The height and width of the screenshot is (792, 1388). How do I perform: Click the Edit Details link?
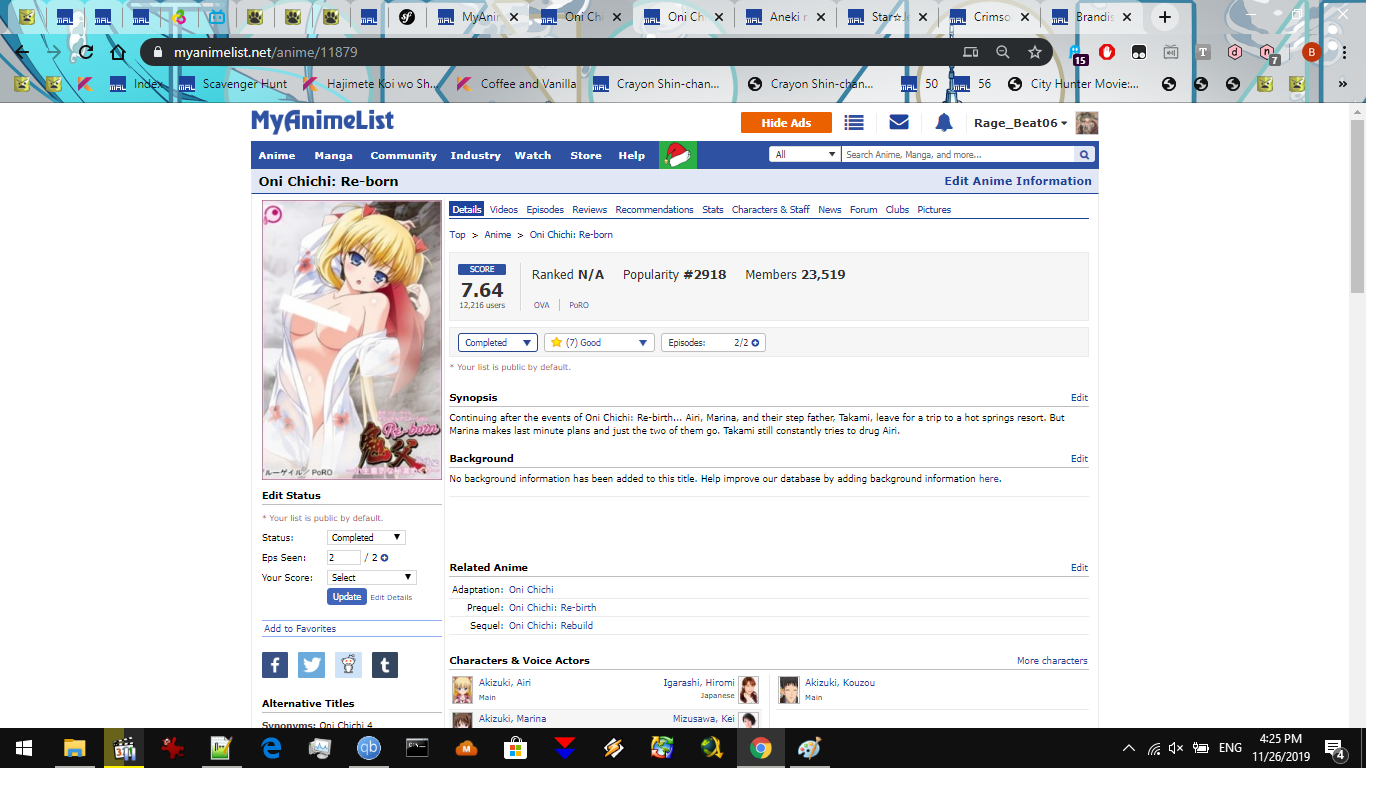[x=391, y=597]
